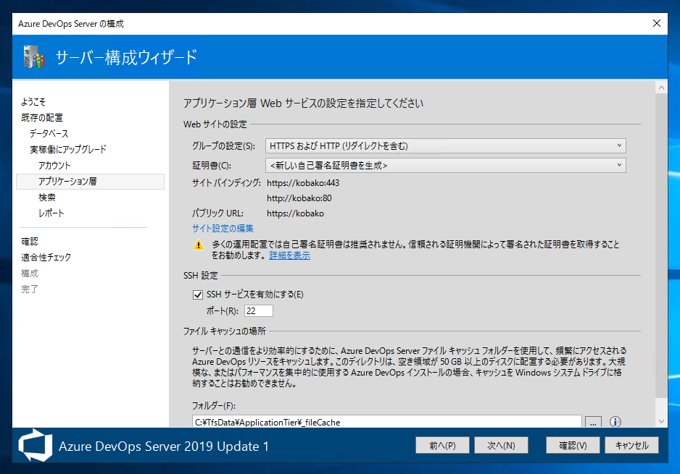Click the public URL https://kobako text
The height and width of the screenshot is (474, 680).
295,213
